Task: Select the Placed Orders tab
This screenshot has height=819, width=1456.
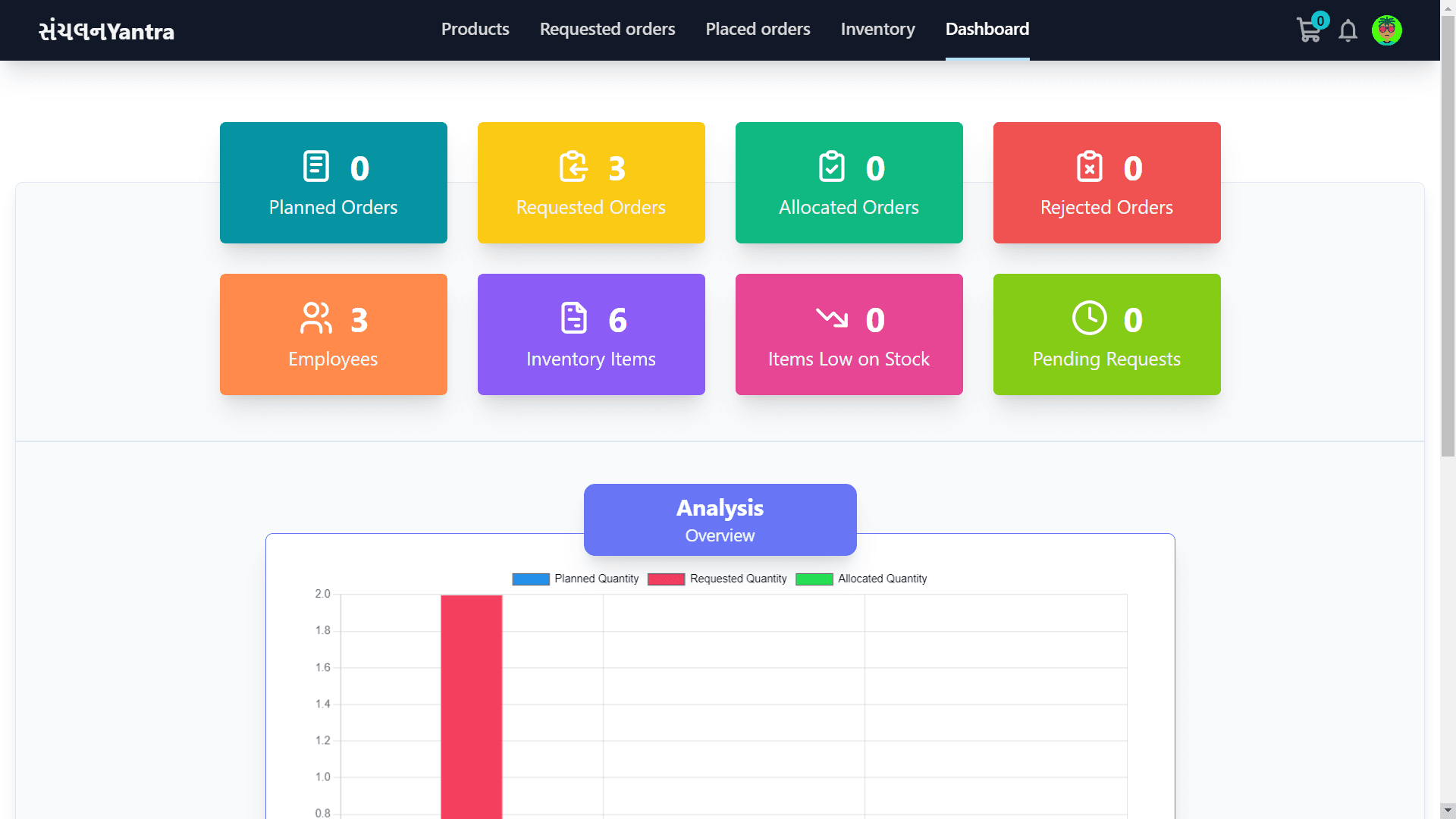Action: pos(758,29)
